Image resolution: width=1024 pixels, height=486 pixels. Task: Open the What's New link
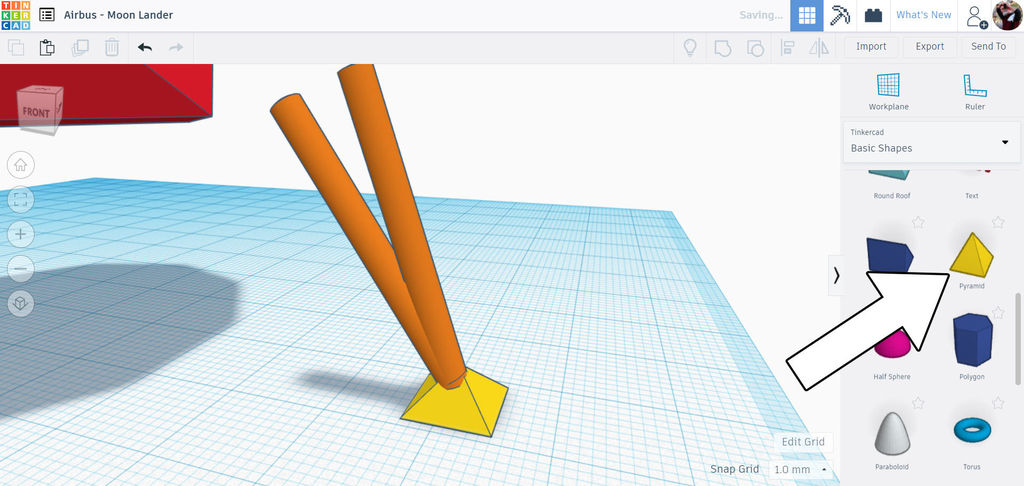(x=923, y=15)
